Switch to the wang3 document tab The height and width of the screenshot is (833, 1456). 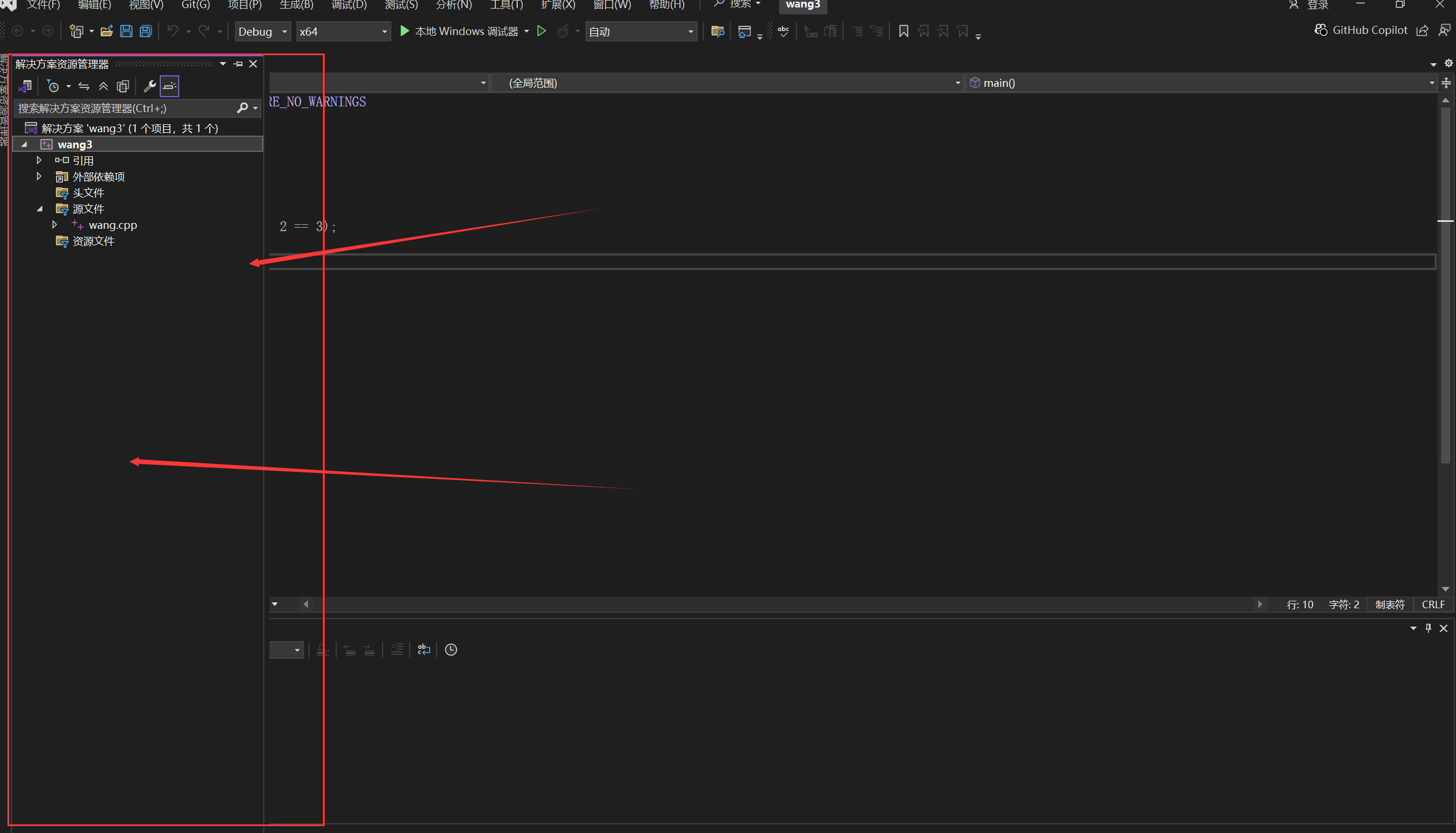802,6
